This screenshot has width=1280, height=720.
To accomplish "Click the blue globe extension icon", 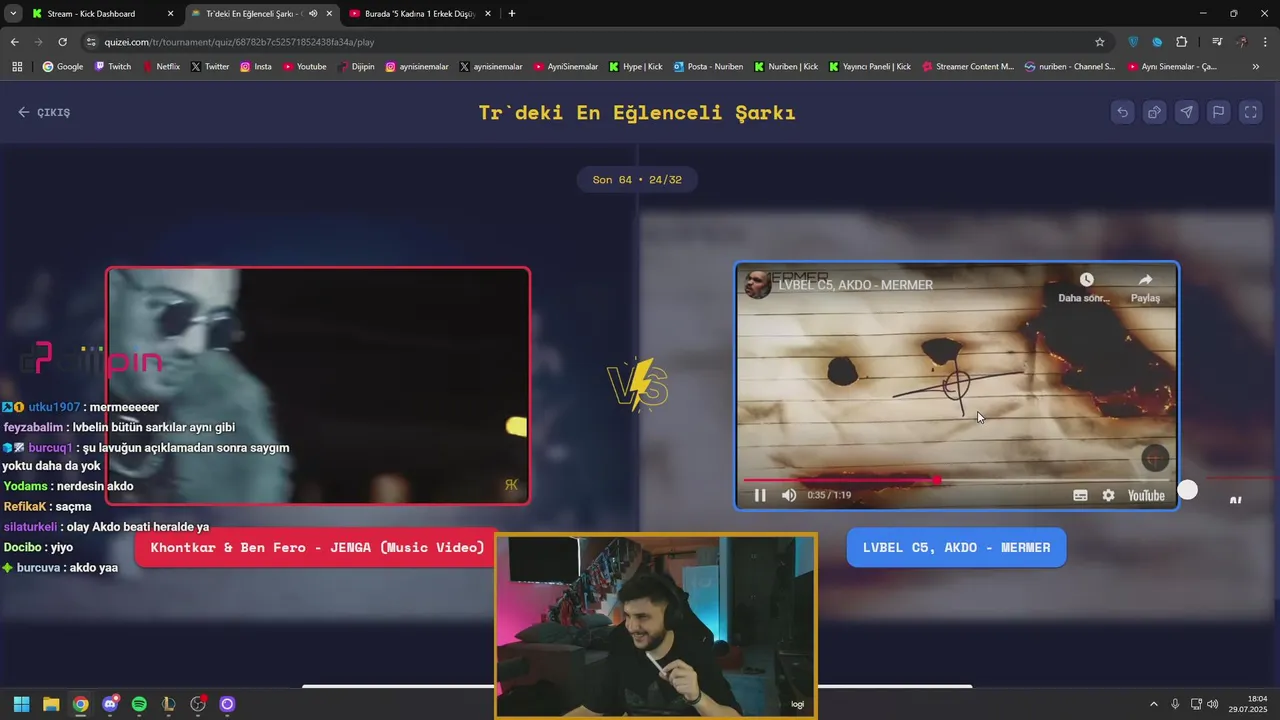I will 1157,42.
